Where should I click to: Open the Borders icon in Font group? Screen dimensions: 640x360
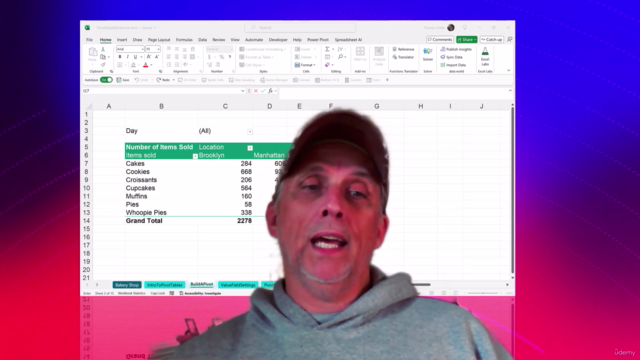coord(120,65)
